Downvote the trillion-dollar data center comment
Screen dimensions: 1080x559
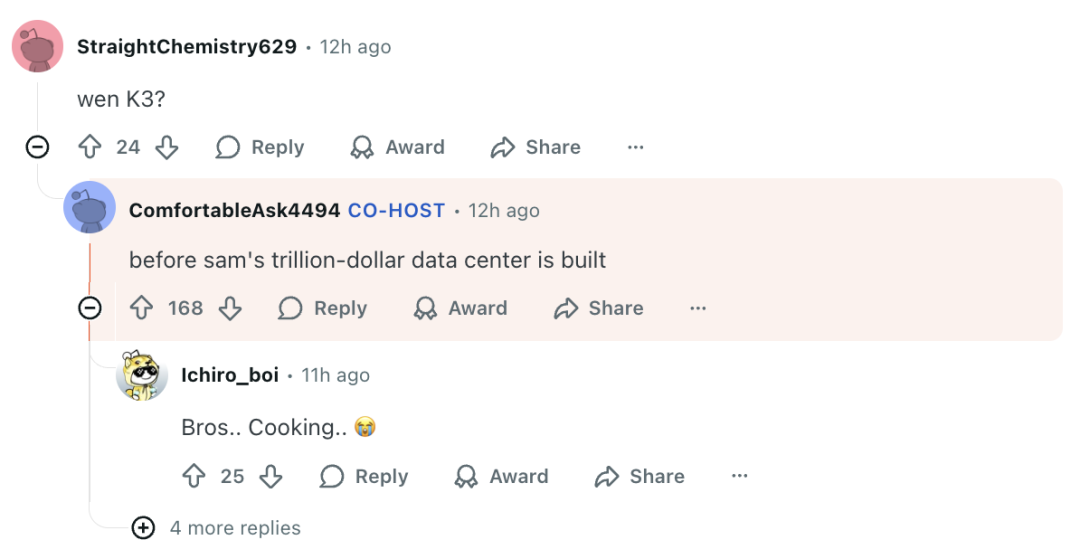[230, 308]
